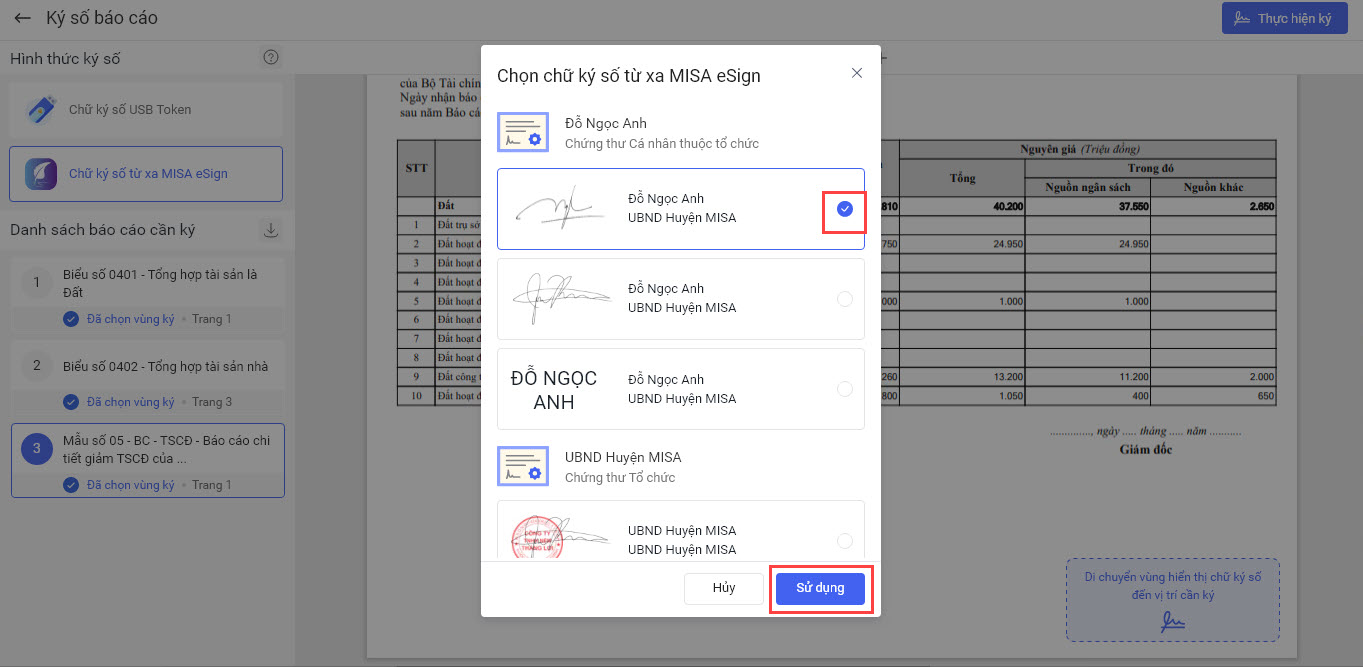Select the radio for UBND Huyện MISA stamp signature
This screenshot has width=1363, height=667.
pos(845,541)
